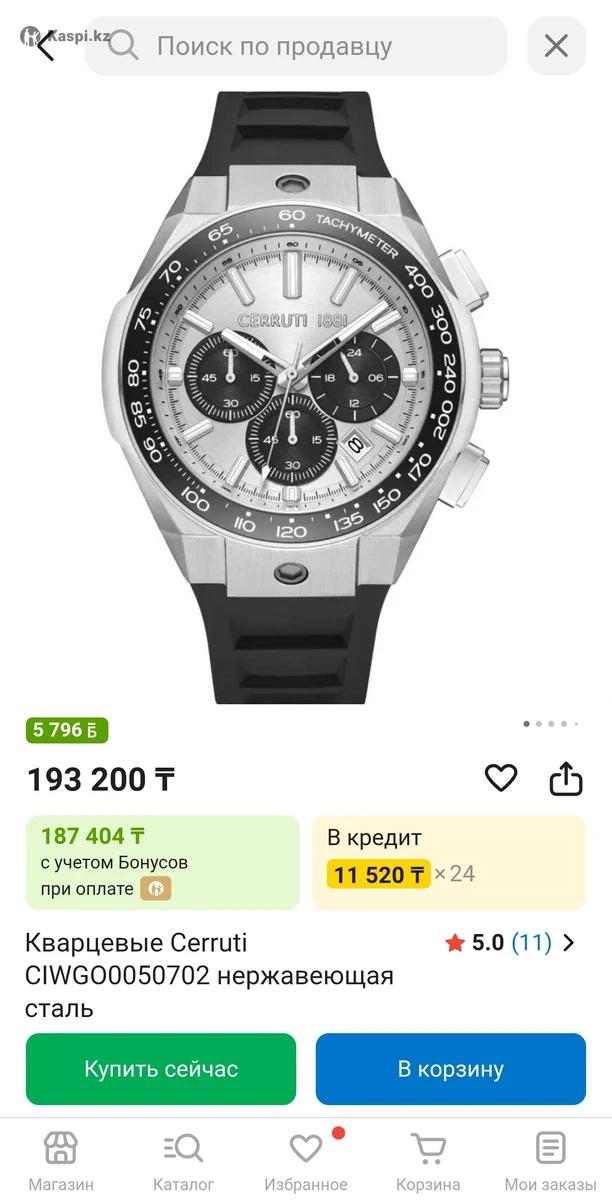Viewport: 612px width, 1200px height.
Task: Tap the back arrow icon
Action: [x=44, y=45]
